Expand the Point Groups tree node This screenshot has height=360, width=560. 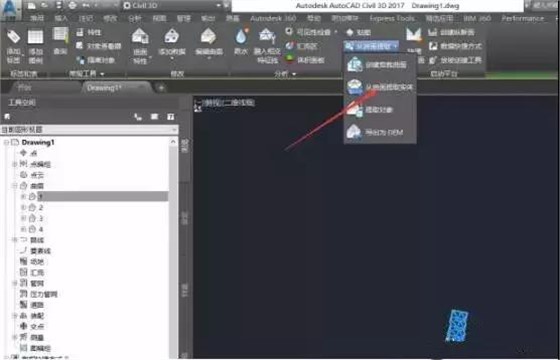(x=15, y=164)
